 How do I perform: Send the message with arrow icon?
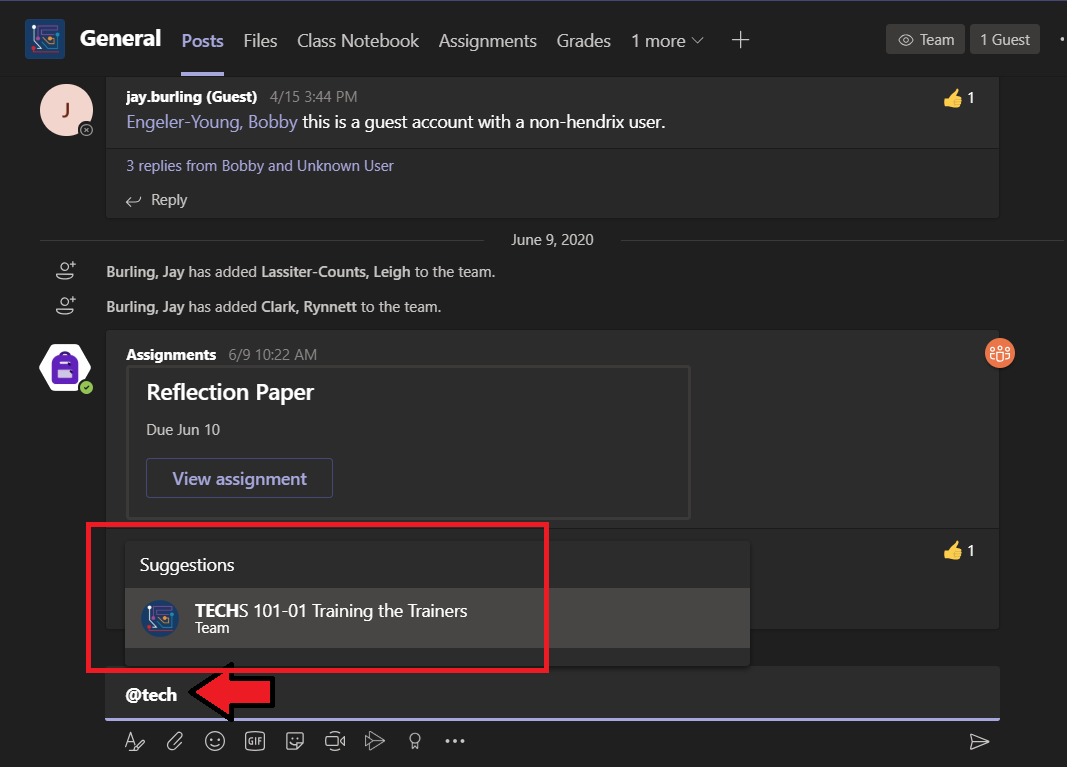pyautogui.click(x=979, y=741)
